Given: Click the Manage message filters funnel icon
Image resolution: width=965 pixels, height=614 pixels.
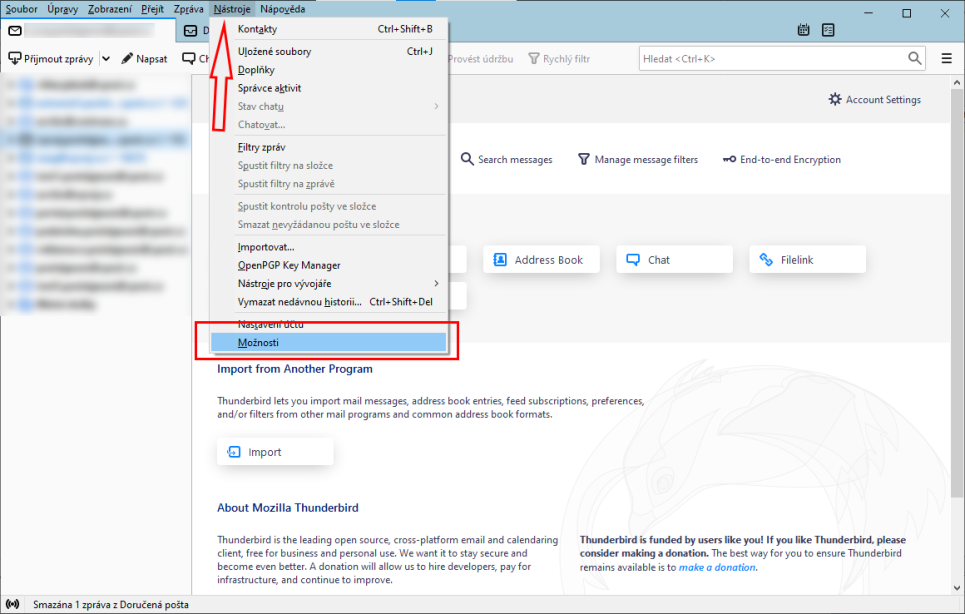Looking at the screenshot, I should tap(583, 159).
